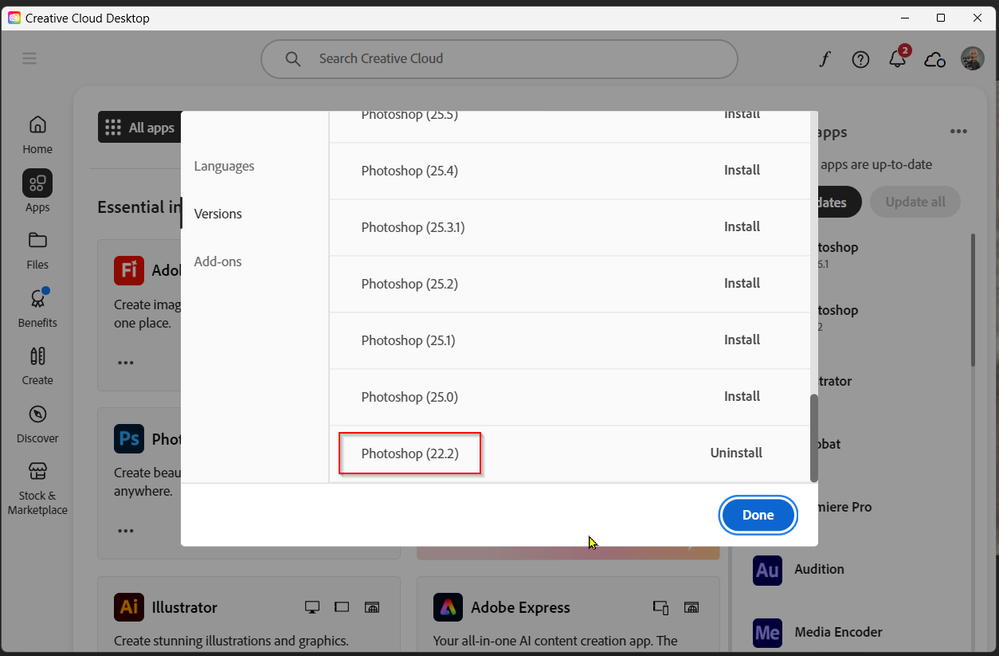Click the Audition Au icon
Image resolution: width=999 pixels, height=656 pixels.
click(x=767, y=570)
